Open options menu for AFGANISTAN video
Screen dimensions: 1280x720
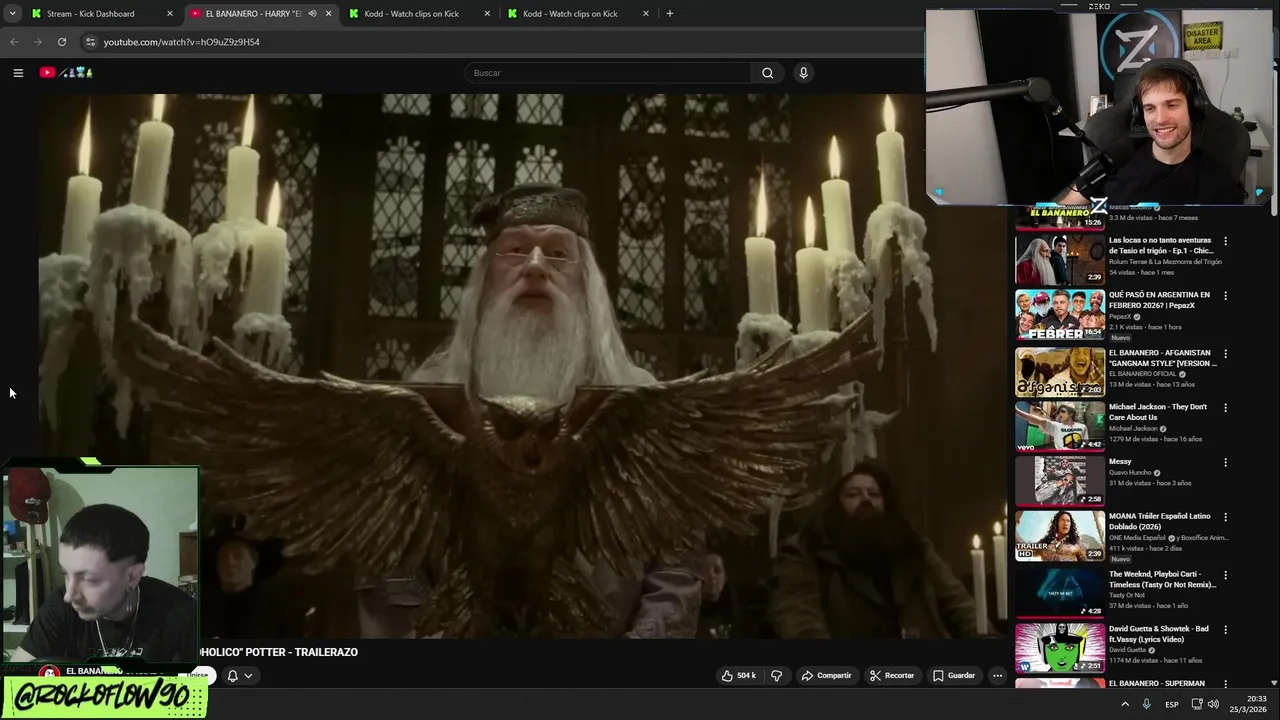[1225, 354]
